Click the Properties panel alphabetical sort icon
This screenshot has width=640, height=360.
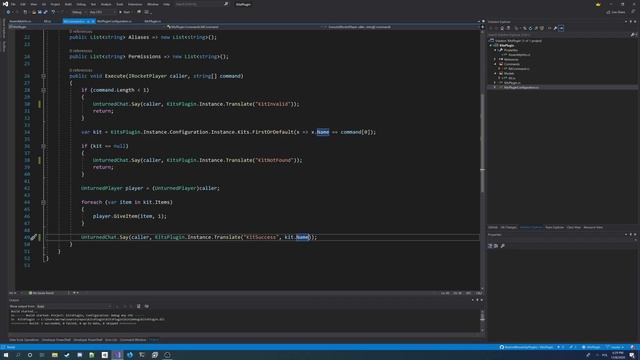point(496,246)
